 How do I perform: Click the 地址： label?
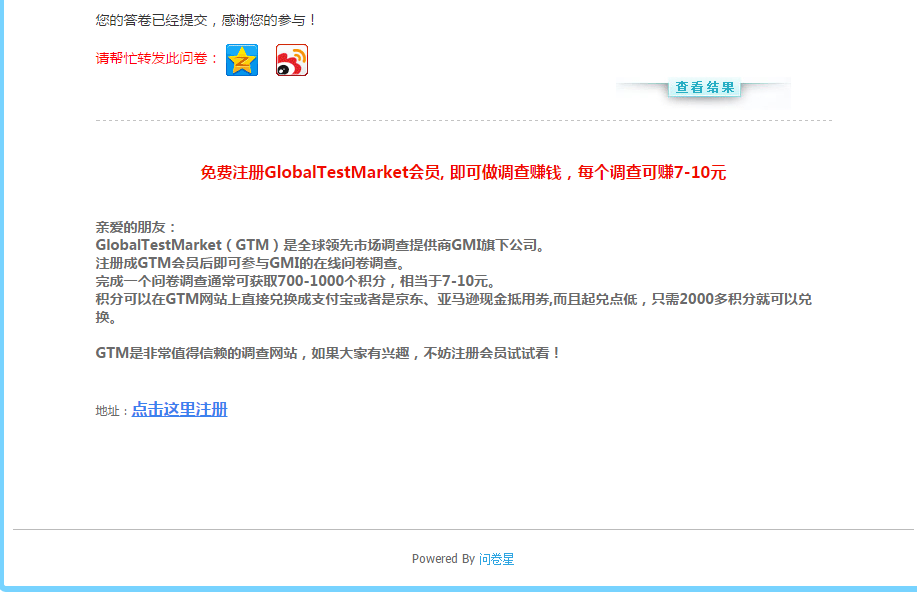click(112, 411)
